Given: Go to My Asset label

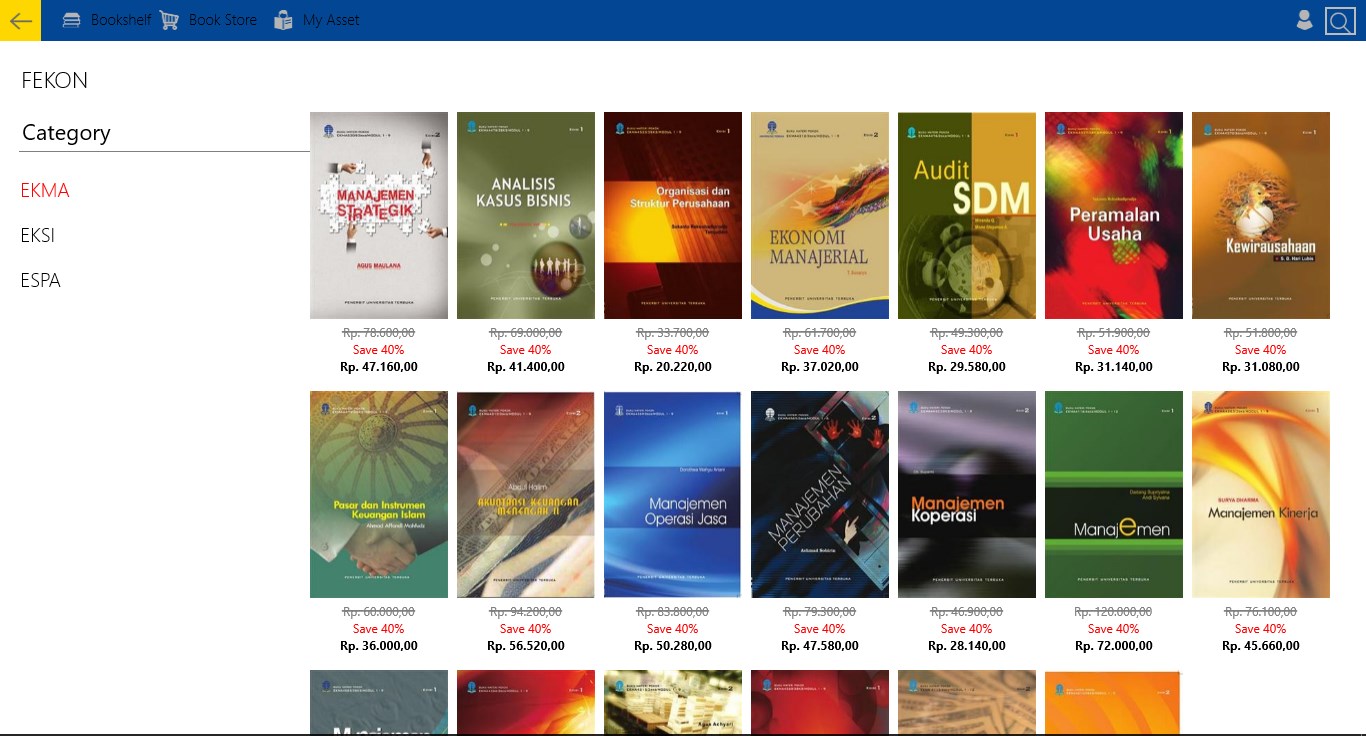Looking at the screenshot, I should (x=331, y=20).
